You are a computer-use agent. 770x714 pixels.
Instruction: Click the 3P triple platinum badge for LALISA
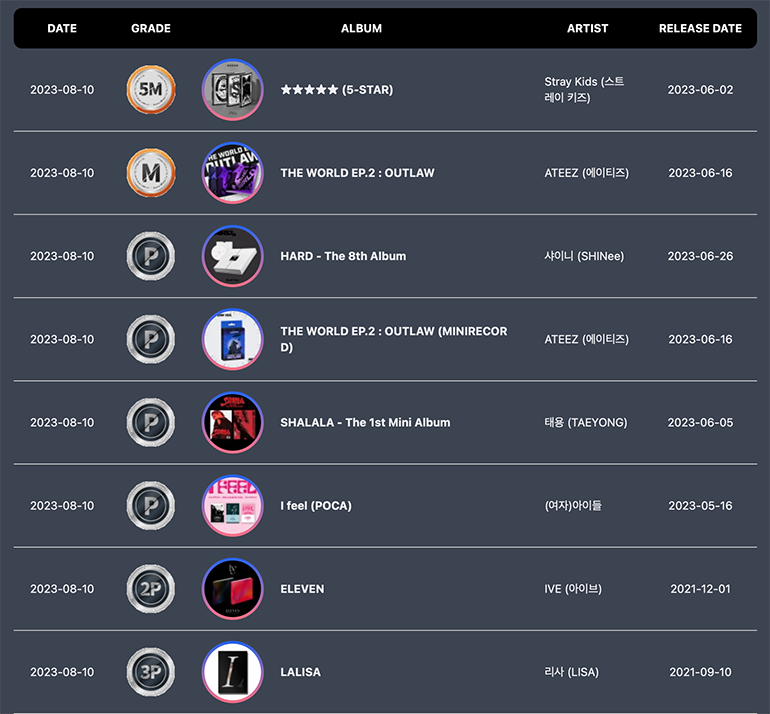tap(151, 672)
